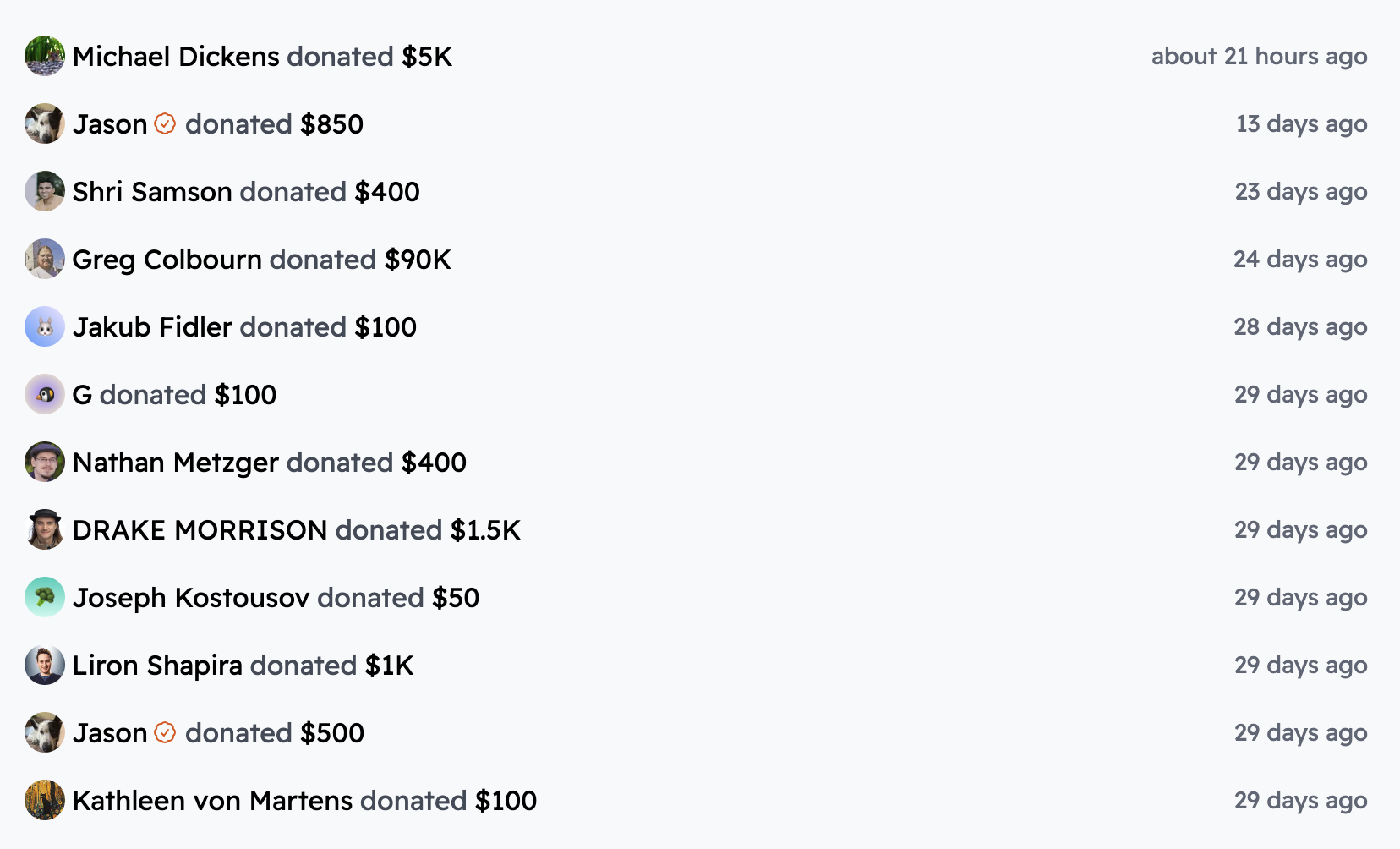The width and height of the screenshot is (1400, 849).
Task: Open Greg Colbourn's name link
Action: click(167, 260)
